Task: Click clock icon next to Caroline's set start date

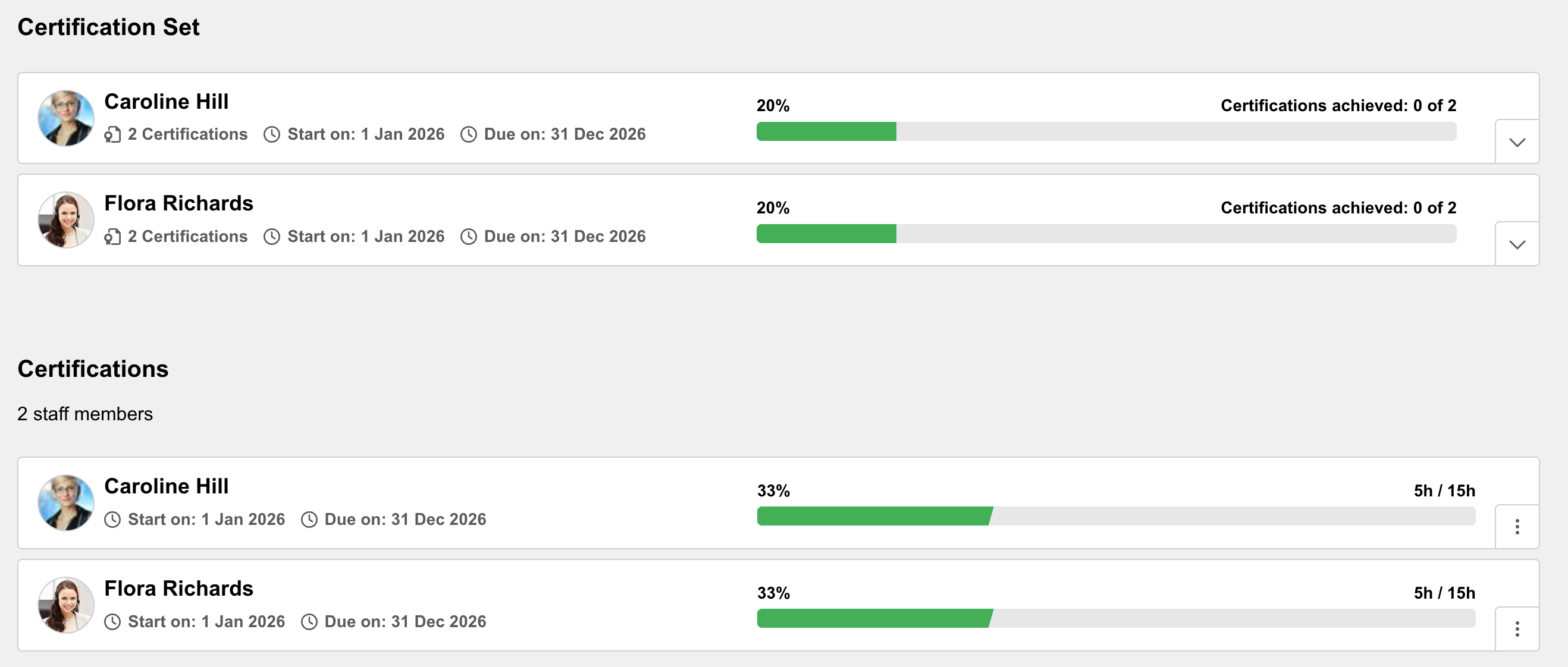Action: coord(271,134)
